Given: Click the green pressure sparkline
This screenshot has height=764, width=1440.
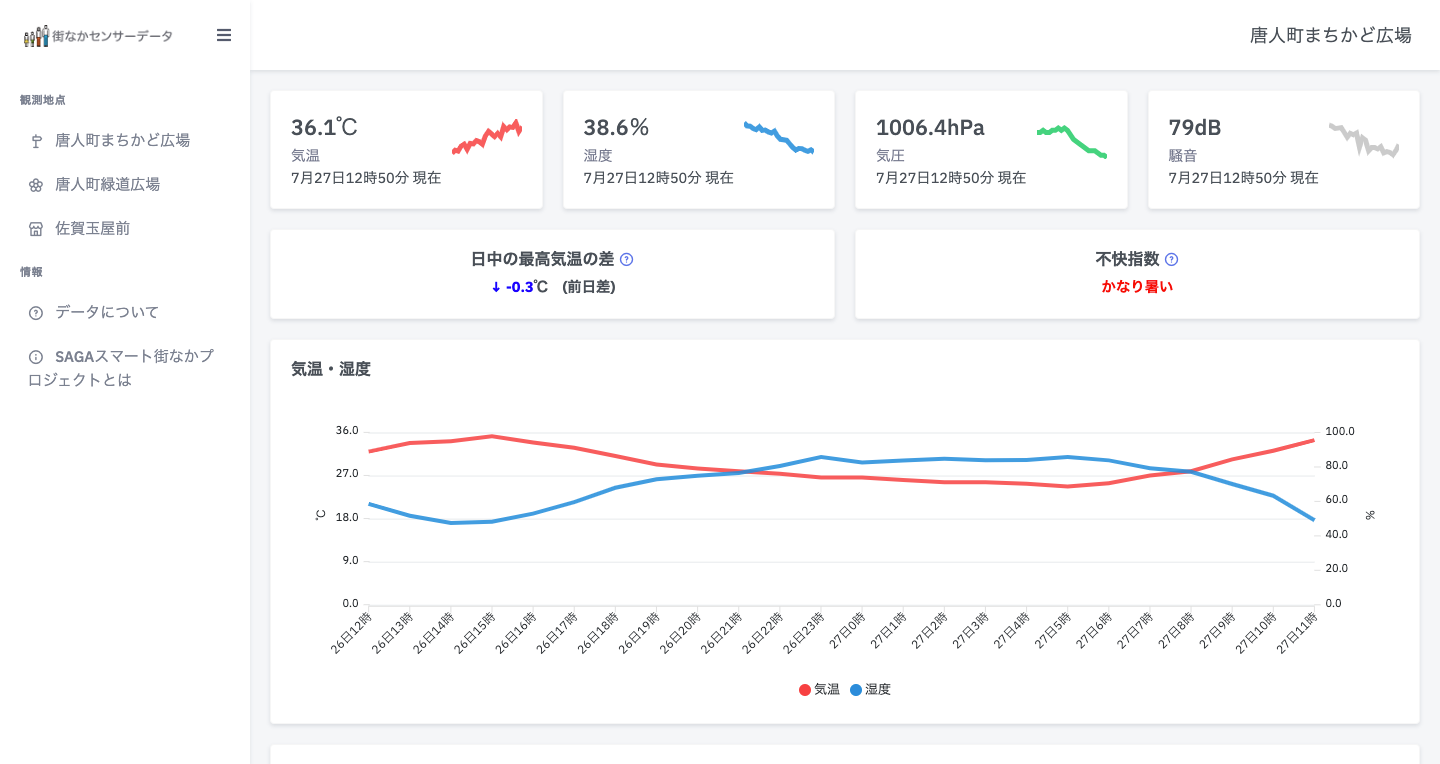Looking at the screenshot, I should point(1071,140).
